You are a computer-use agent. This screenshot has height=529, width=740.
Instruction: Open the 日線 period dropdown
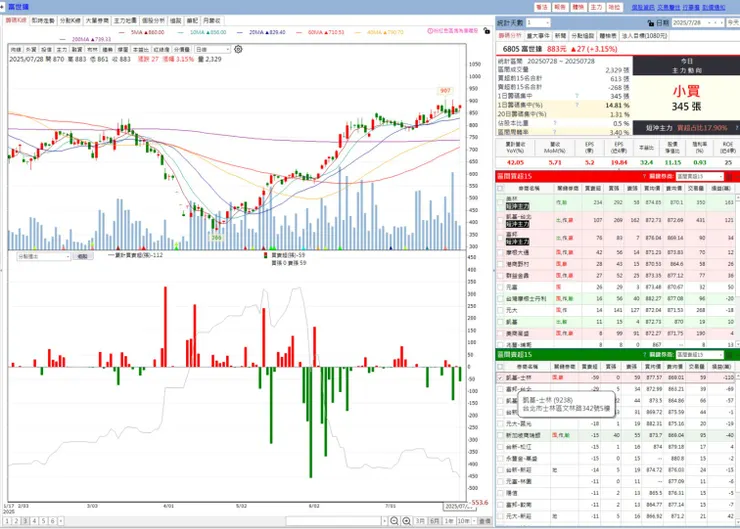[227, 50]
